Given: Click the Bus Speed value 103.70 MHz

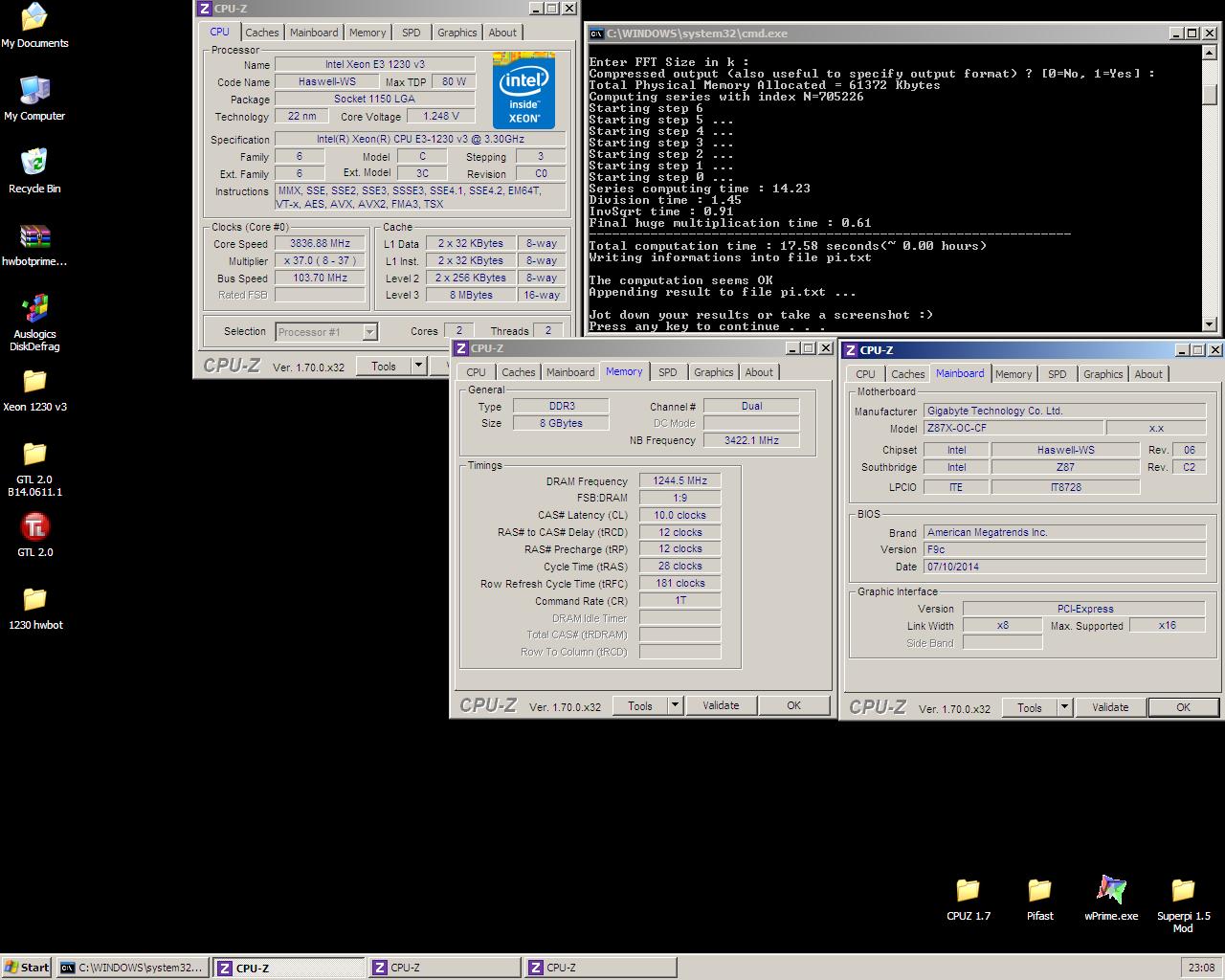Looking at the screenshot, I should [320, 278].
